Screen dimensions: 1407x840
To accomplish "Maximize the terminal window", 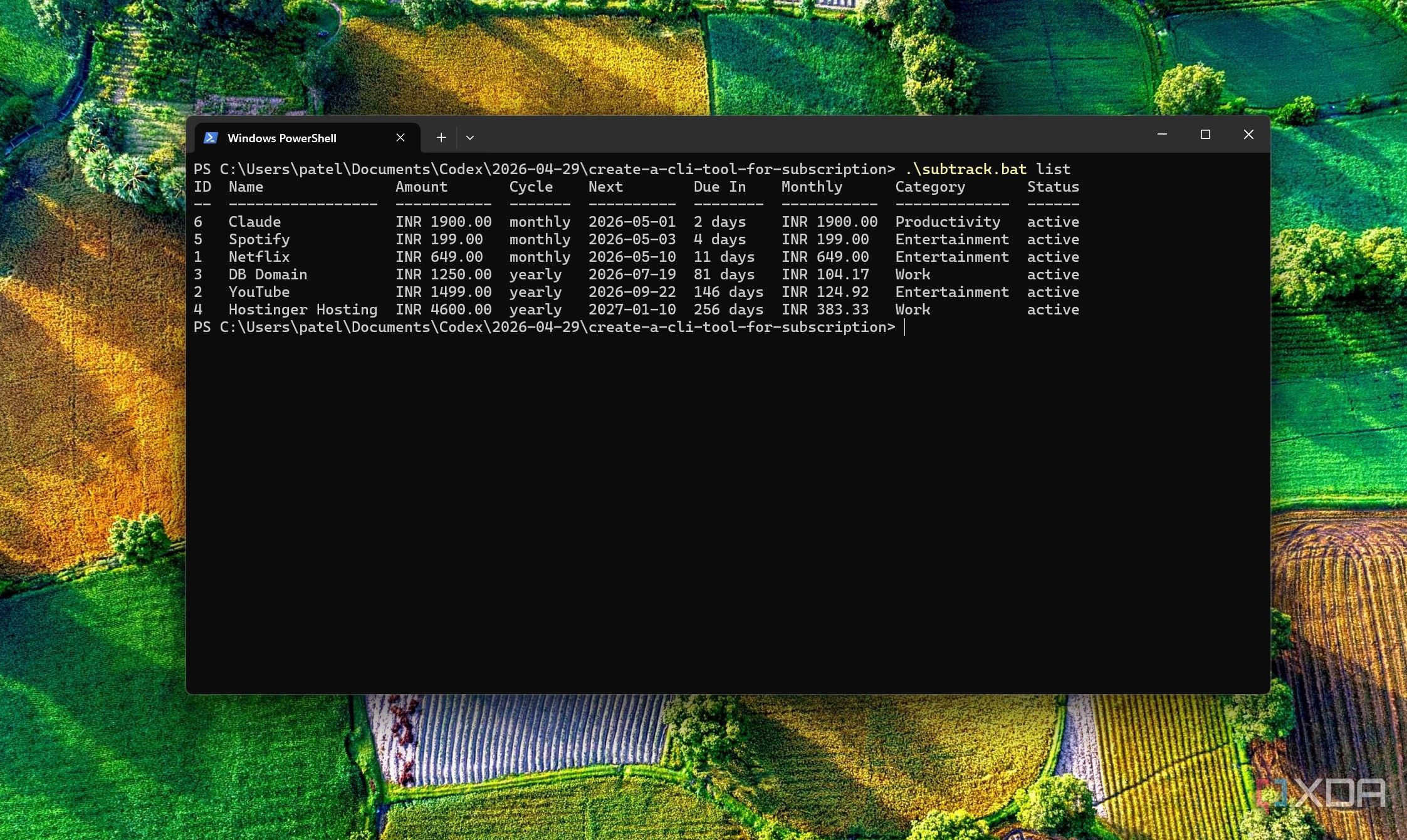I will 1205,135.
